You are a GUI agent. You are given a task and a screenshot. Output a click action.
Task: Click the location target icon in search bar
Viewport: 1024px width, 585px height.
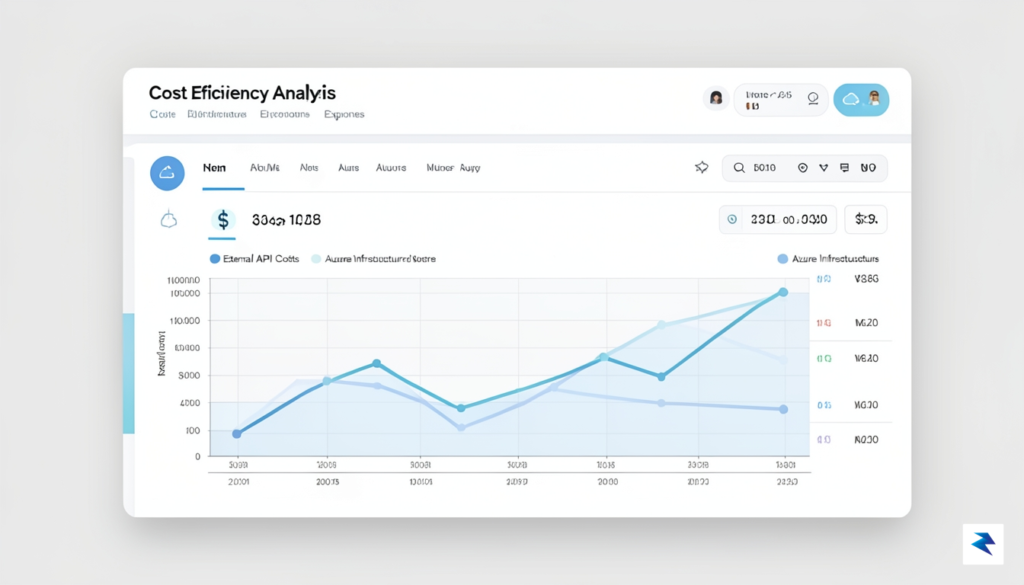[x=803, y=168]
